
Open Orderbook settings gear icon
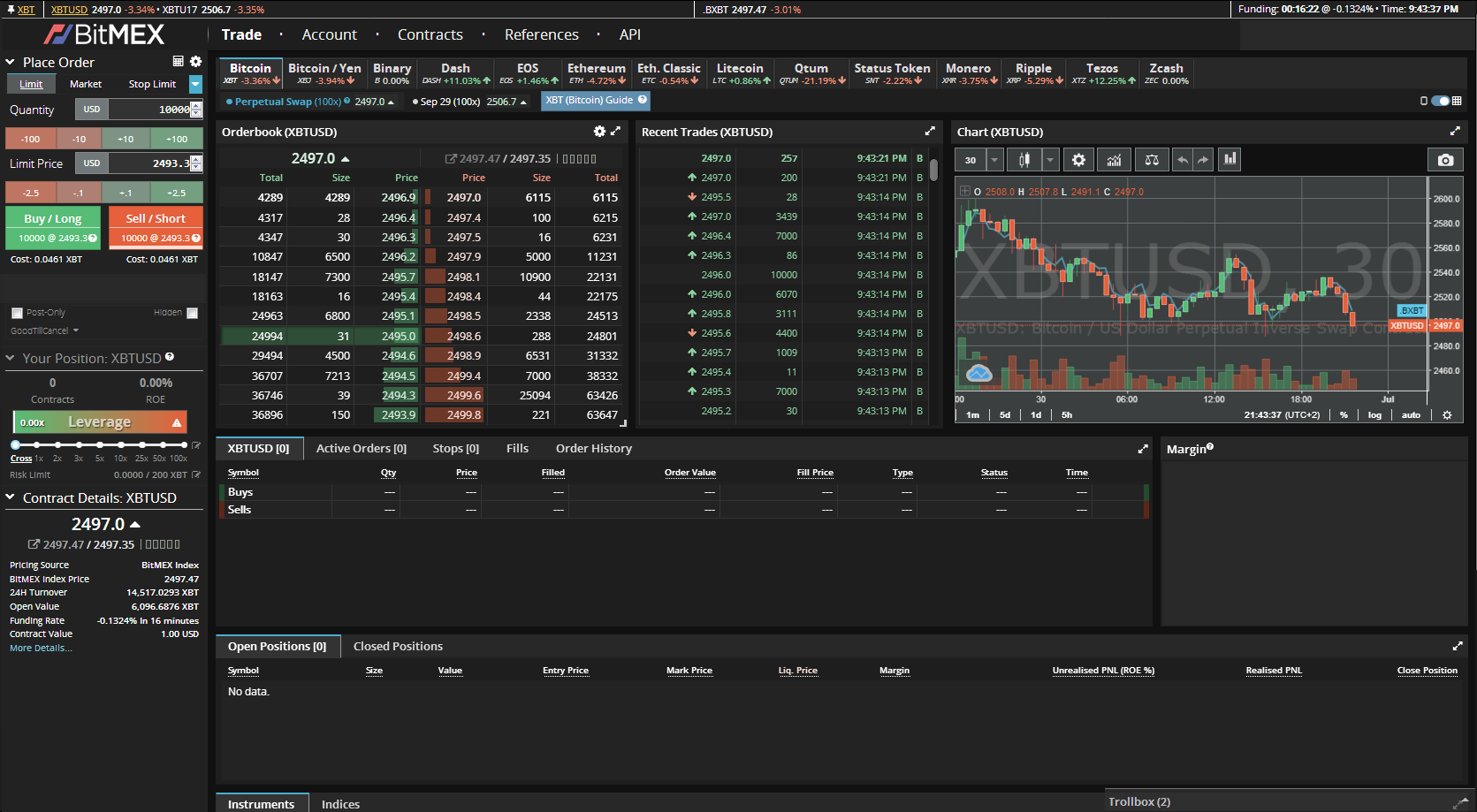pyautogui.click(x=599, y=131)
